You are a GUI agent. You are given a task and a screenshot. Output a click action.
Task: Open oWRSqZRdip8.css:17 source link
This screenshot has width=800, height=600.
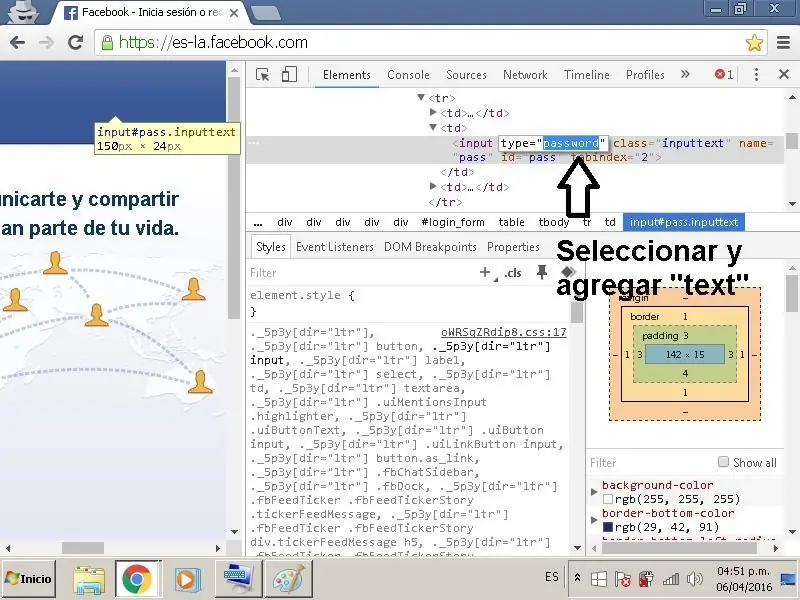[x=504, y=332]
